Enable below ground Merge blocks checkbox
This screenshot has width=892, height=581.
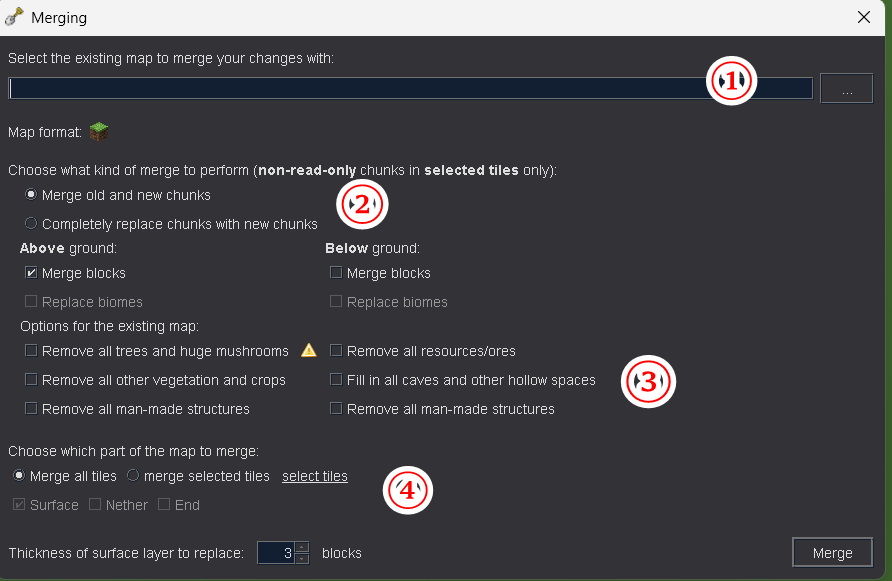(x=336, y=273)
